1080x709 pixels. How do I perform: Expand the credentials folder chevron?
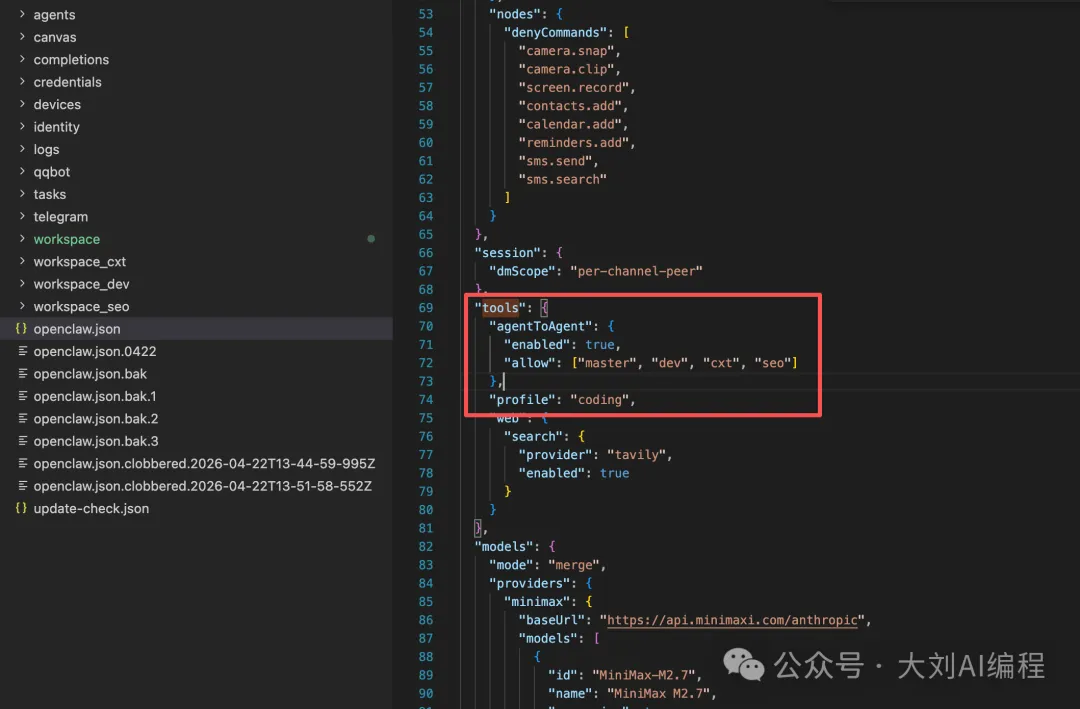coord(22,82)
